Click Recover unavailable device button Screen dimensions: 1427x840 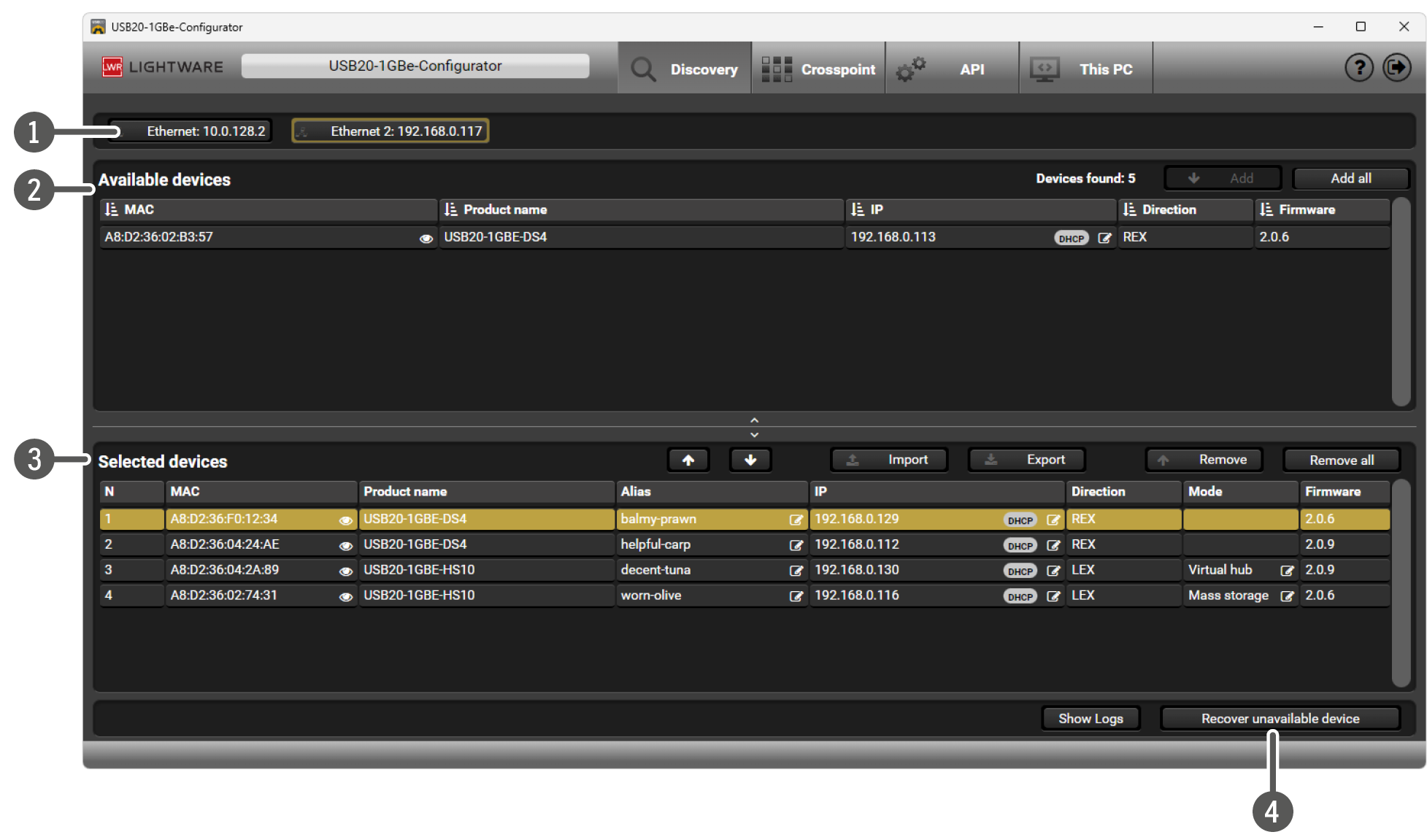[x=1280, y=718]
